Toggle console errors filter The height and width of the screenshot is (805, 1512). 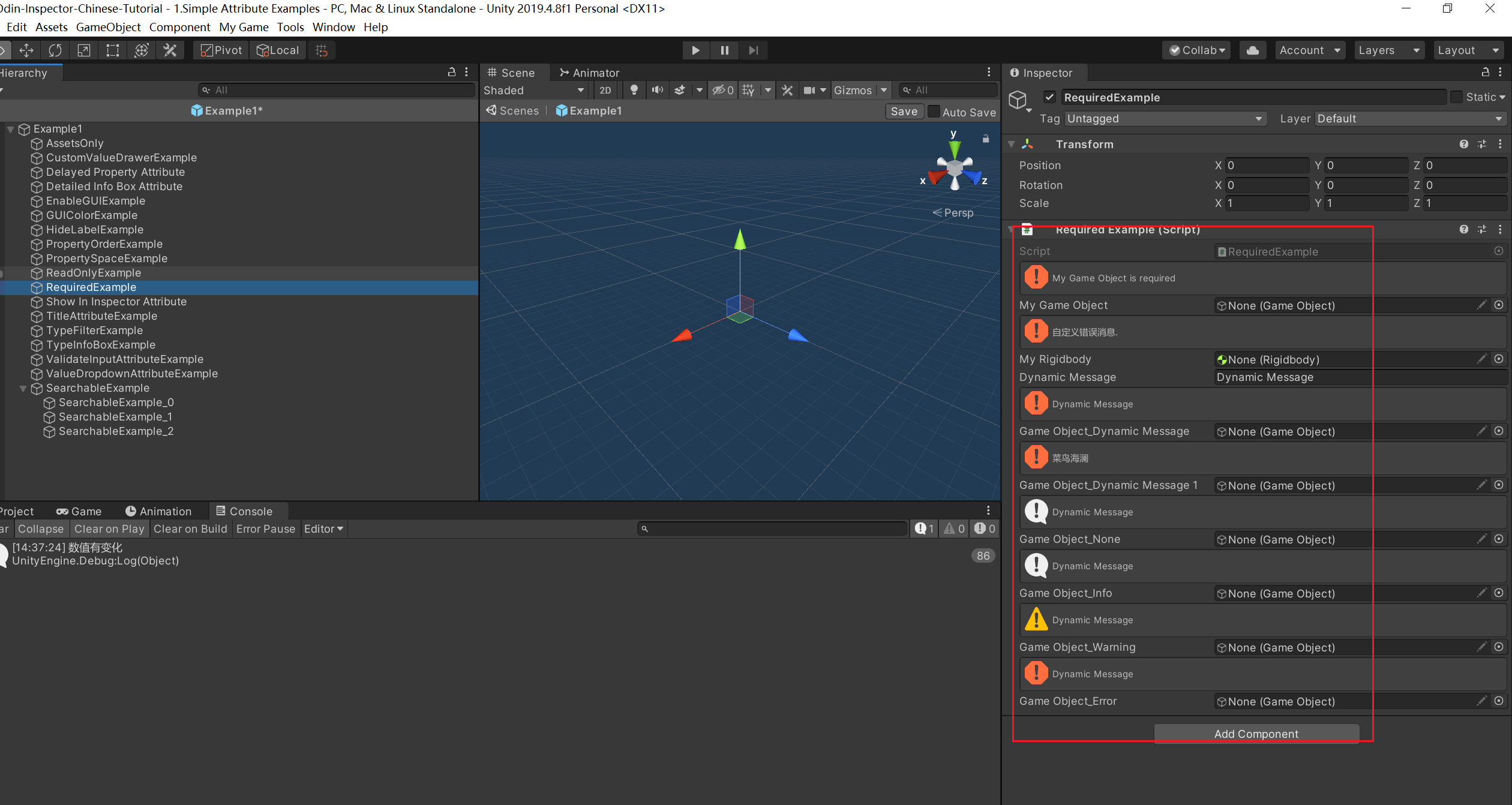[985, 528]
